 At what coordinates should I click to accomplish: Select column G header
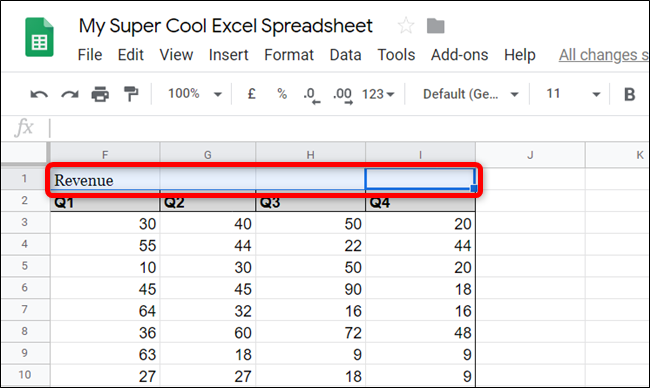pos(208,155)
